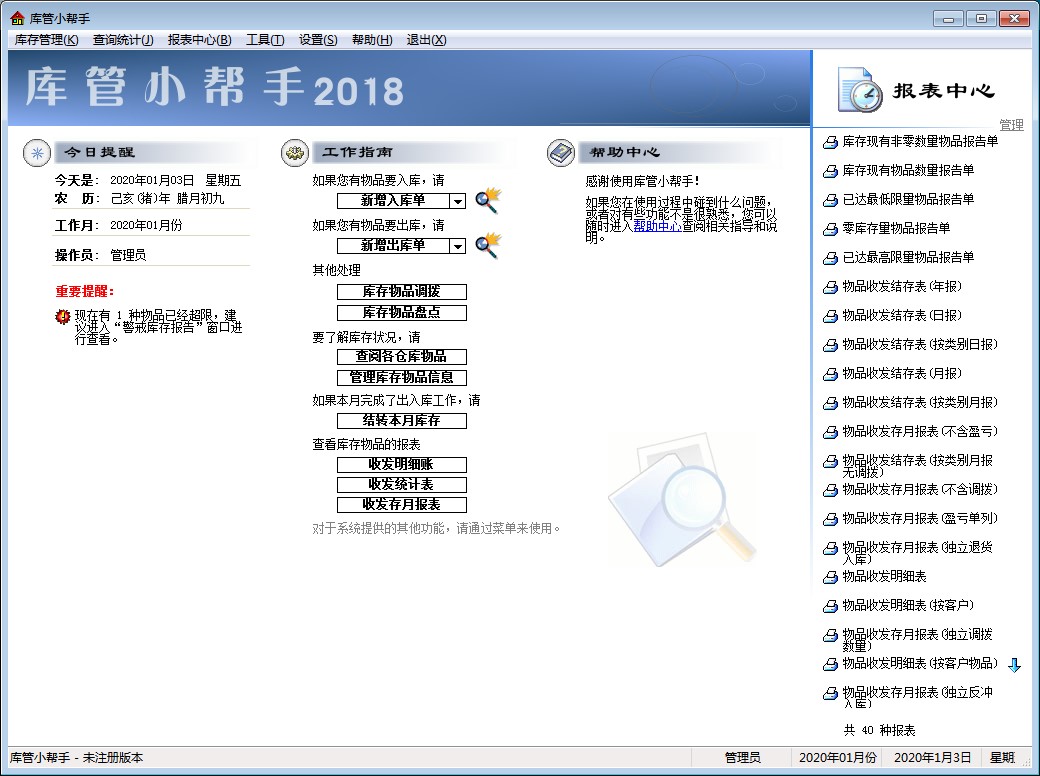
Task: Click the 帮助中心 book icon
Action: click(561, 153)
